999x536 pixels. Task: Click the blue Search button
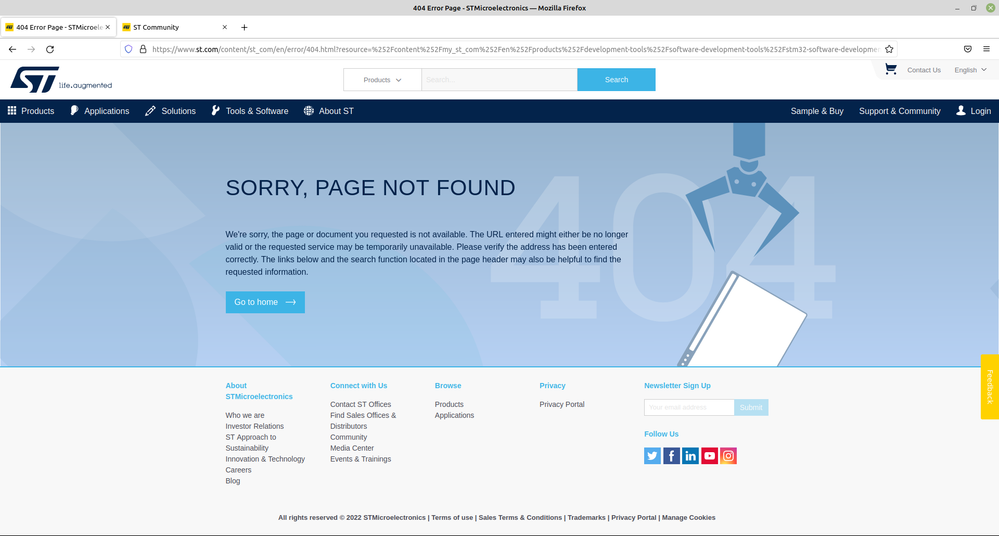[616, 80]
